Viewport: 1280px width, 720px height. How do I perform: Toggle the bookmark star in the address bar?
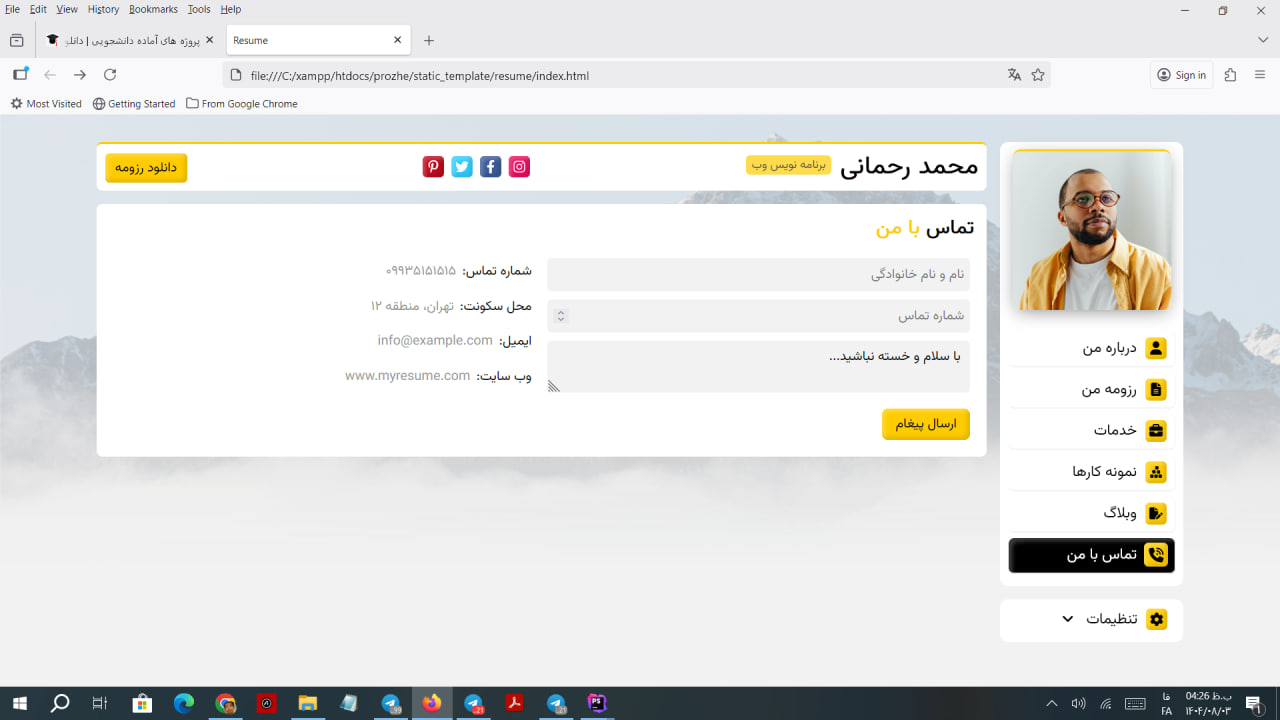click(x=1037, y=74)
